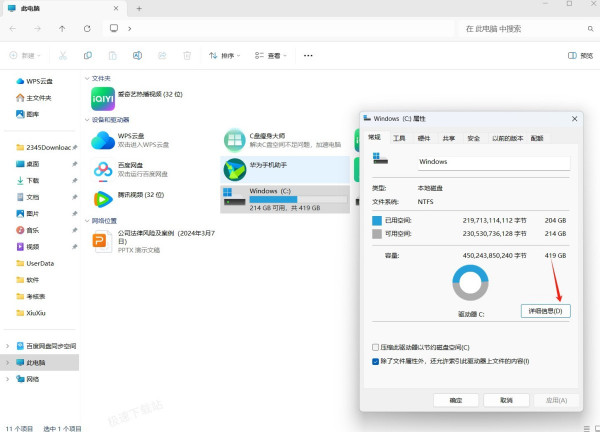
Task: Refresh the current Explorer view
Action: click(x=87, y=29)
